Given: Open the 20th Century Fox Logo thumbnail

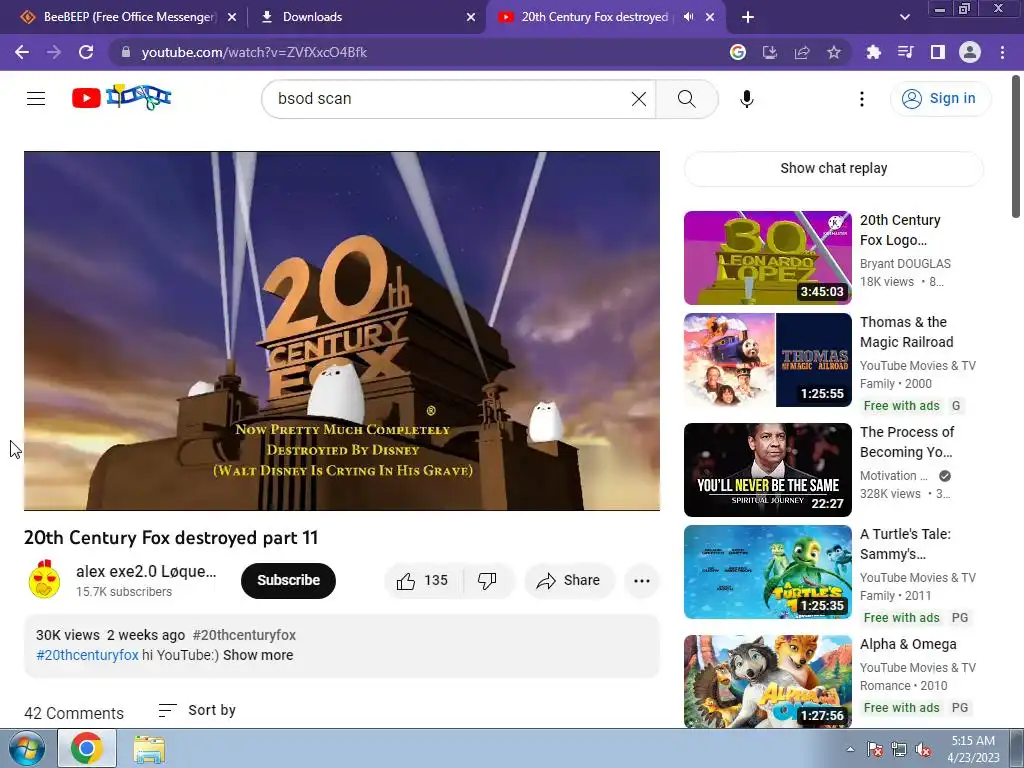Looking at the screenshot, I should pos(767,257).
